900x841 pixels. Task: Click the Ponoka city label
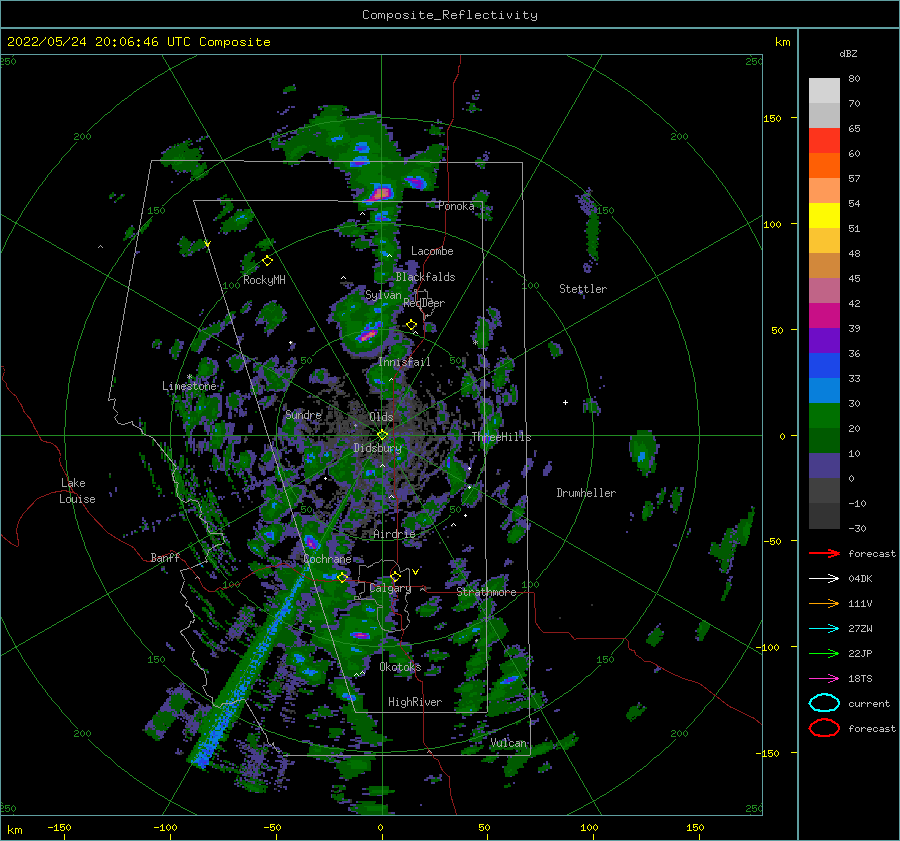tap(456, 206)
